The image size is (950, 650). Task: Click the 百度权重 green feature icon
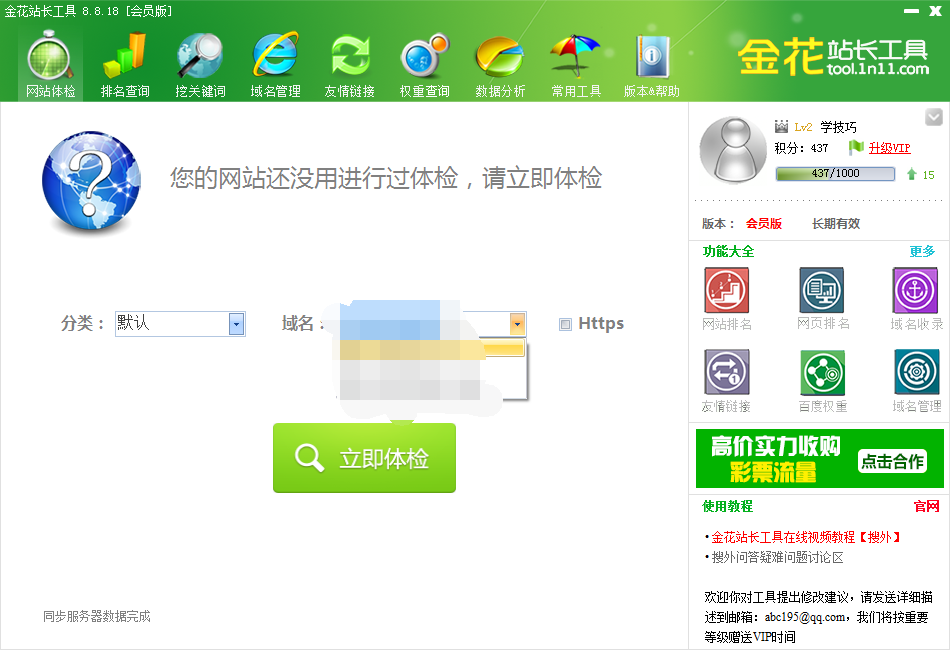822,372
